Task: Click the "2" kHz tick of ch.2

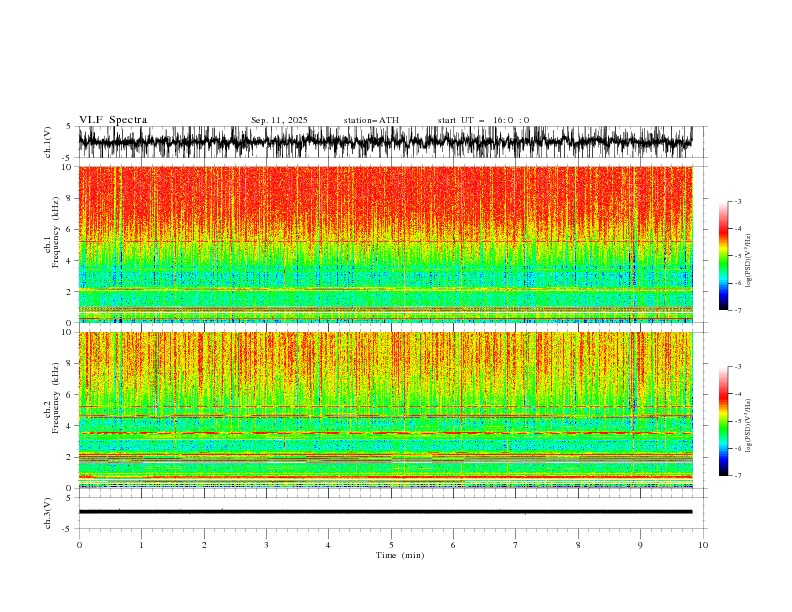Action: point(71,457)
